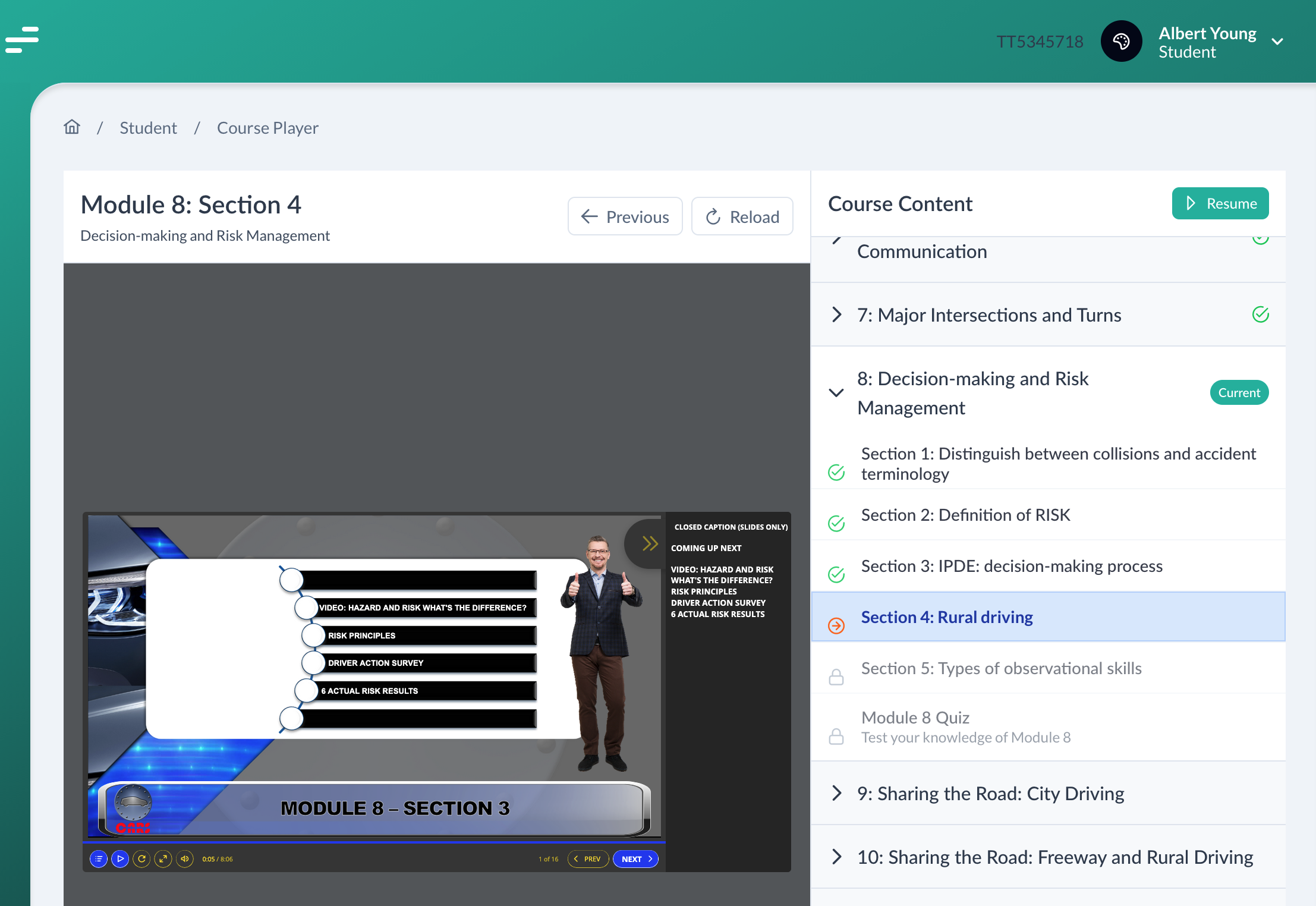Image resolution: width=1316 pixels, height=906 pixels.
Task: Open the Albert Young account dropdown
Action: [1277, 42]
